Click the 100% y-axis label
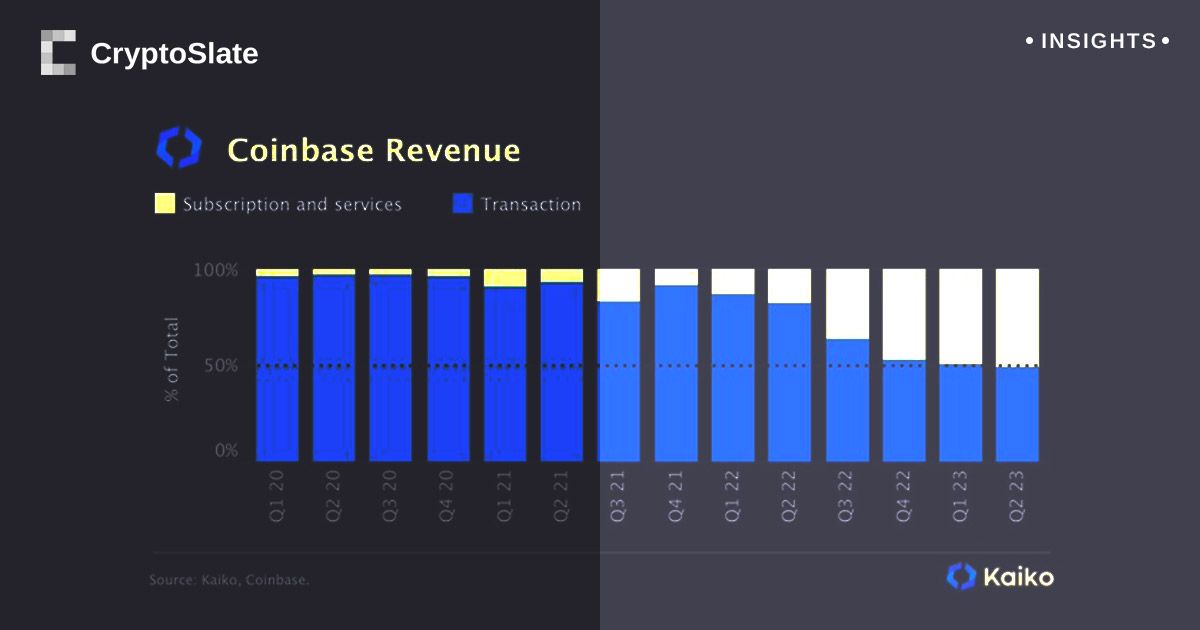Viewport: 1200px width, 630px height. (x=215, y=270)
